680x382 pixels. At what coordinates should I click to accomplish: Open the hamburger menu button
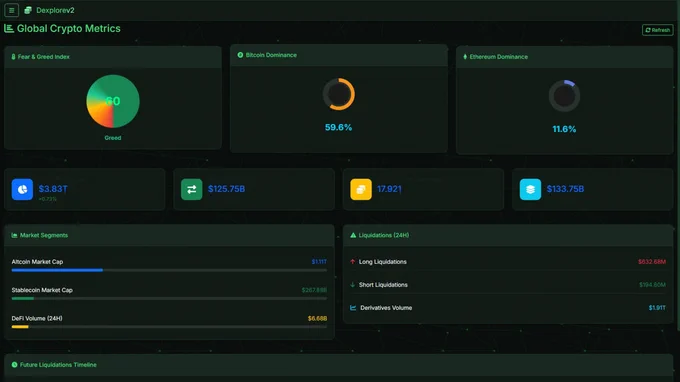pyautogui.click(x=11, y=10)
